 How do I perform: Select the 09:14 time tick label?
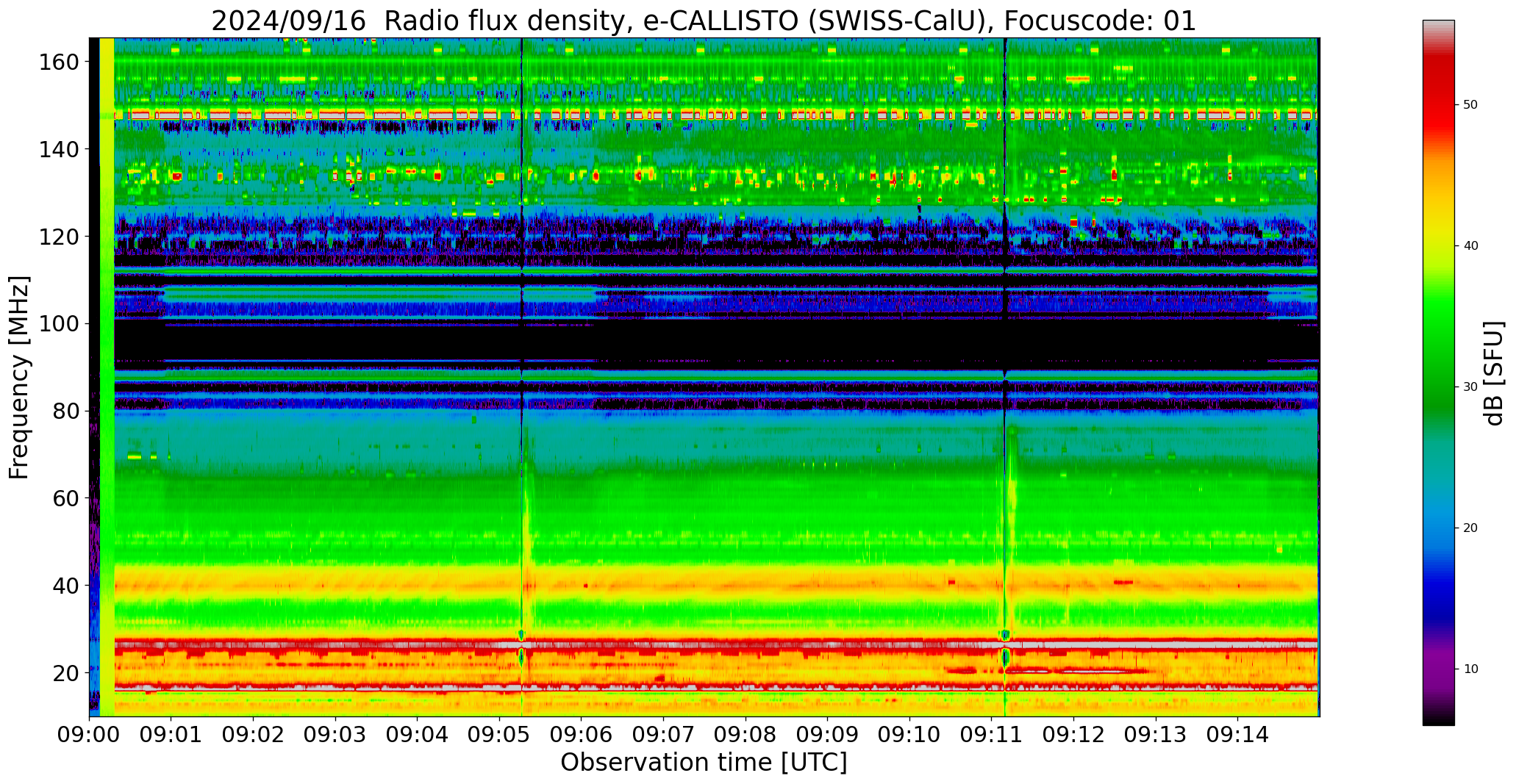1237,735
